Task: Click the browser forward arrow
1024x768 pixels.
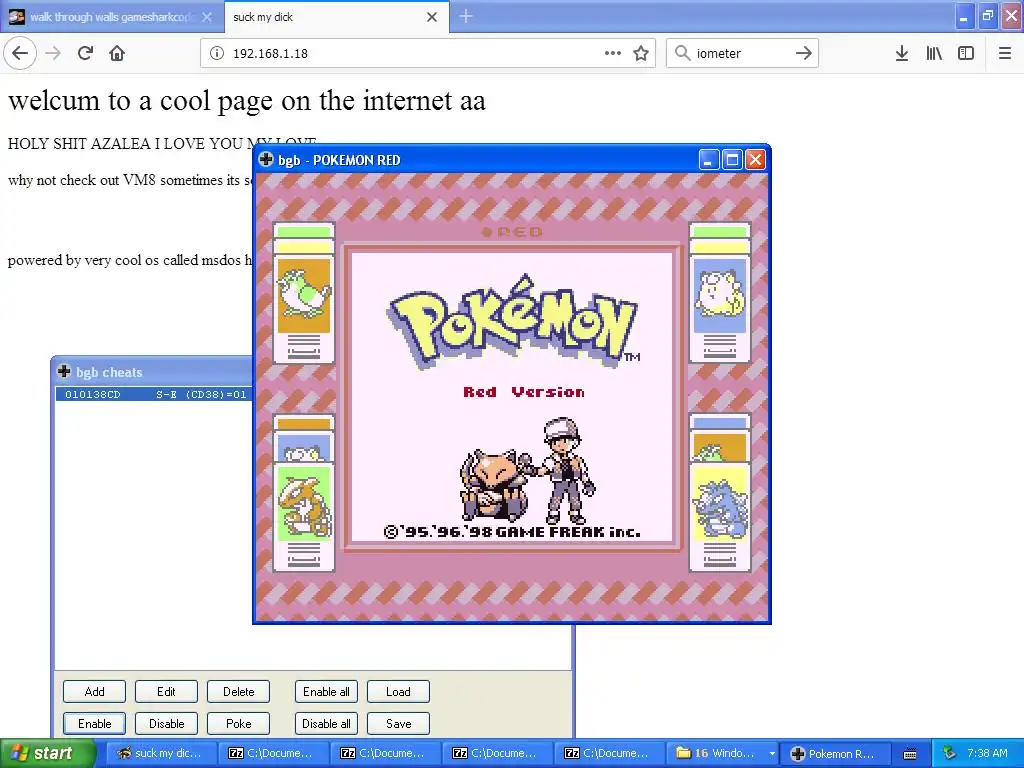Action: click(53, 53)
